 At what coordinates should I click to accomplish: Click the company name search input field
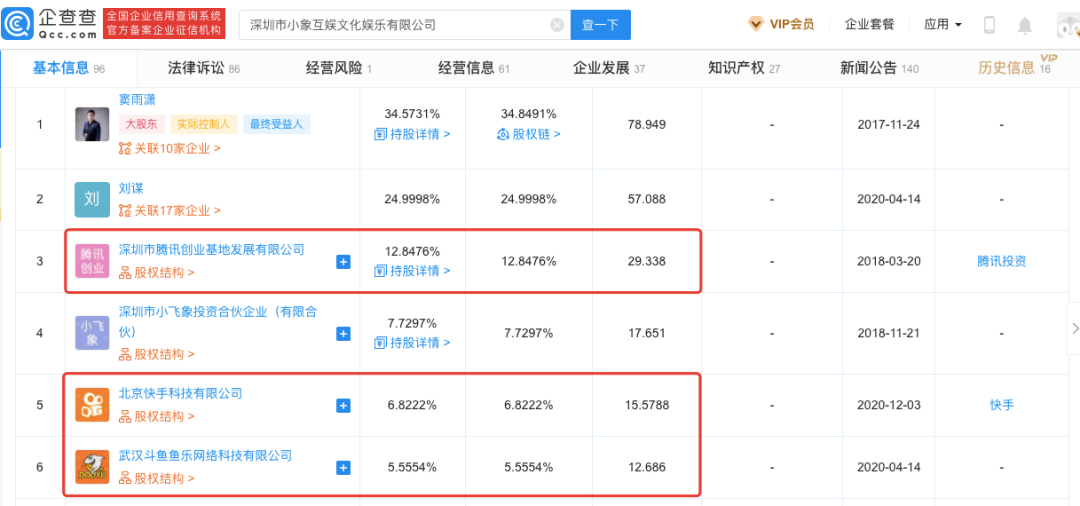point(395,25)
